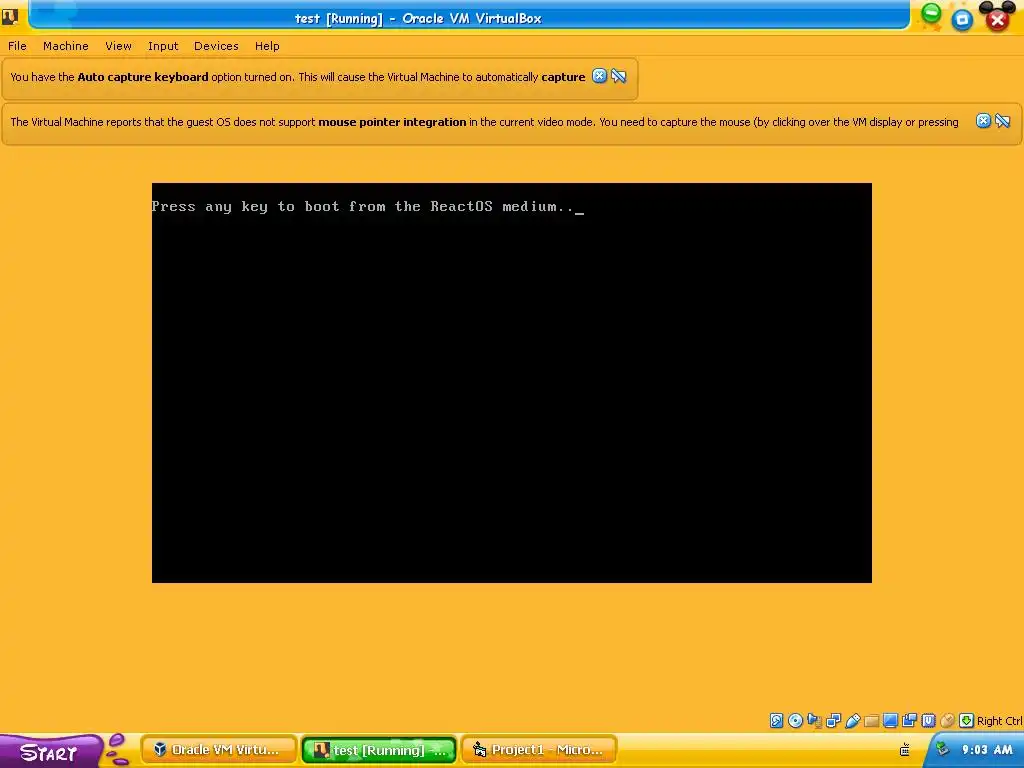Open the optical drive status icon
1024x768 pixels.
pyautogui.click(x=795, y=720)
